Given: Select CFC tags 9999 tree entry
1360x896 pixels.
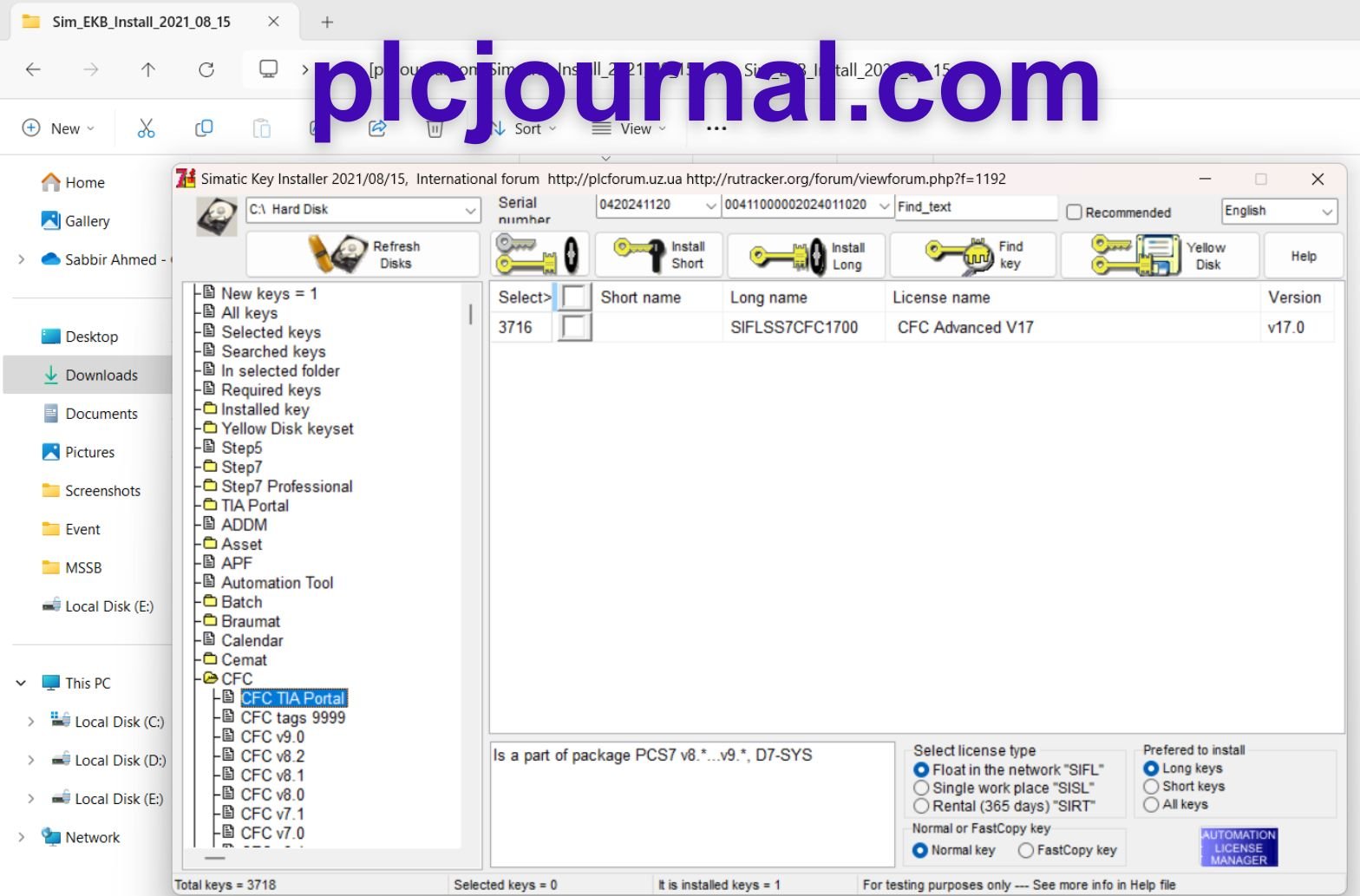Looking at the screenshot, I should coord(292,717).
